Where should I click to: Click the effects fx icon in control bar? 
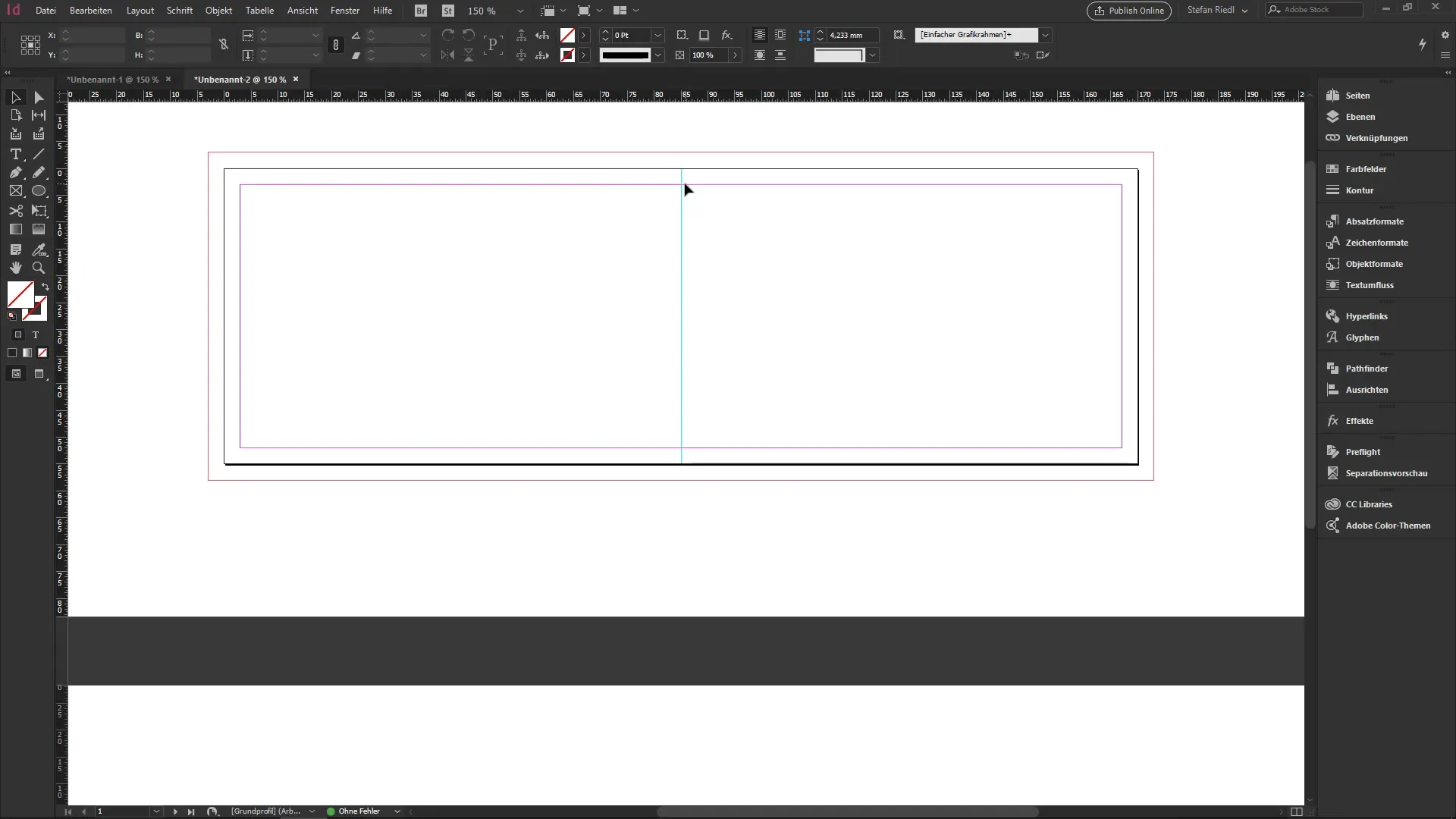726,35
